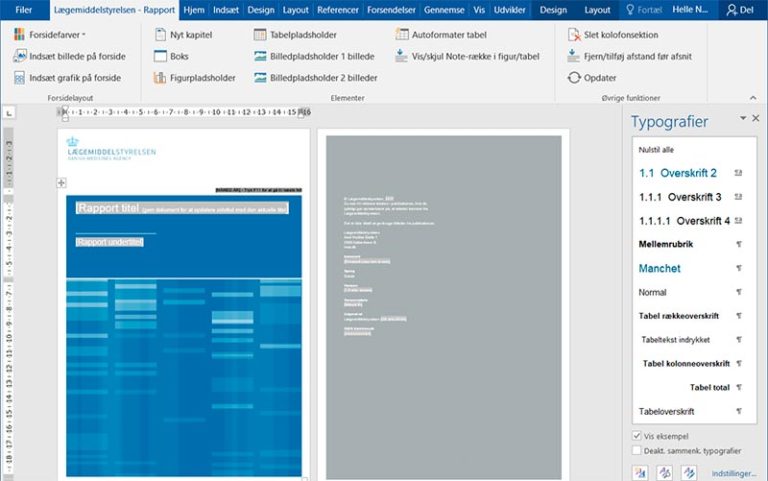Click Slet kolofonsektion icon
768x481 pixels.
[x=574, y=35]
